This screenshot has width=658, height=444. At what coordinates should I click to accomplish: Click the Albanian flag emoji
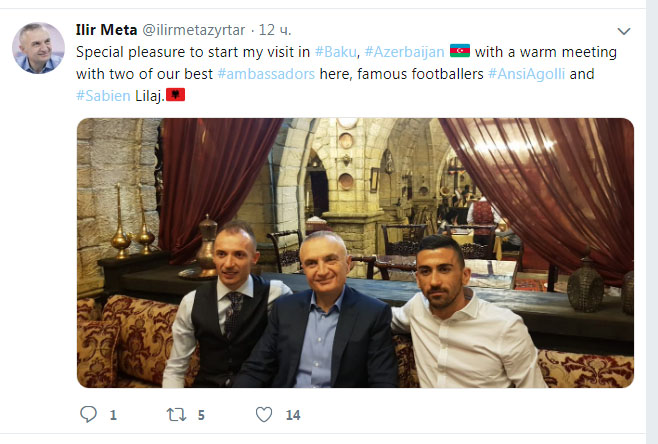coord(175,94)
